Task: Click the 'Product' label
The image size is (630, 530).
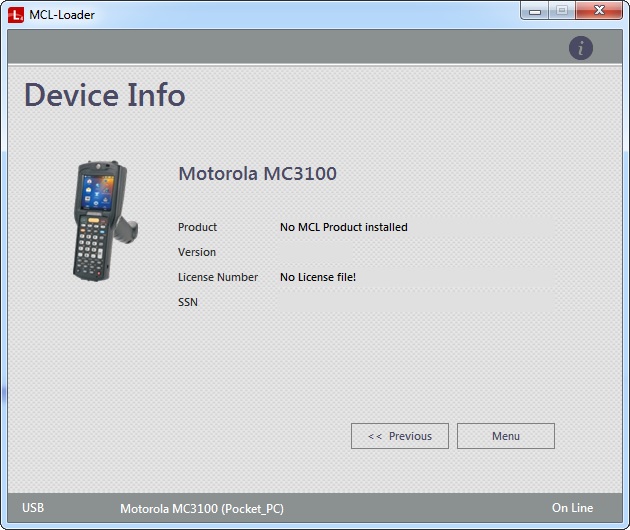Action: click(197, 227)
